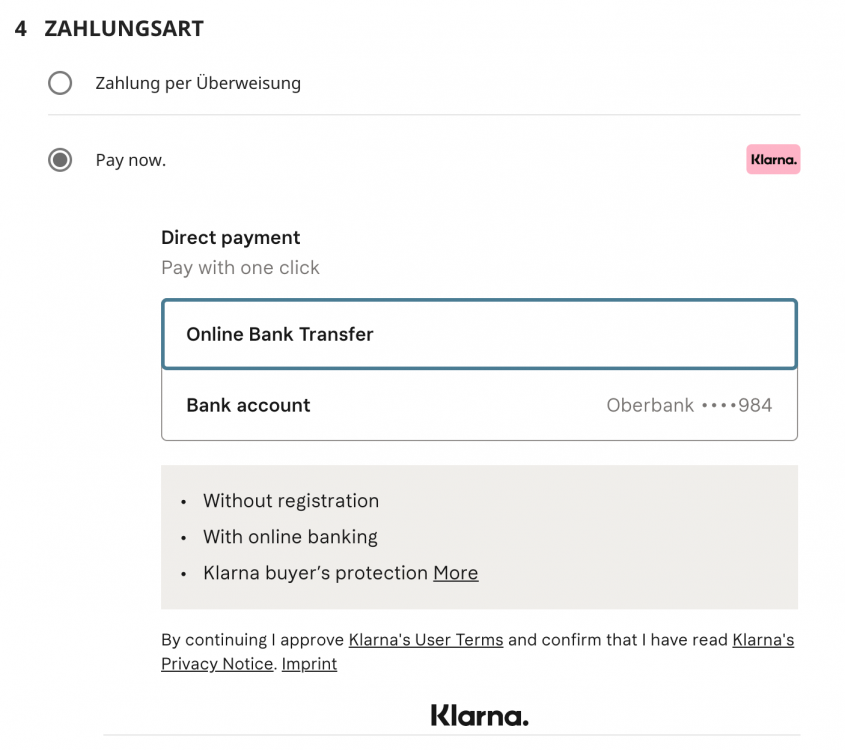Screen dimensions: 845x750
Task: Select the Zahlung per Überweisung radio button
Action: 60,83
